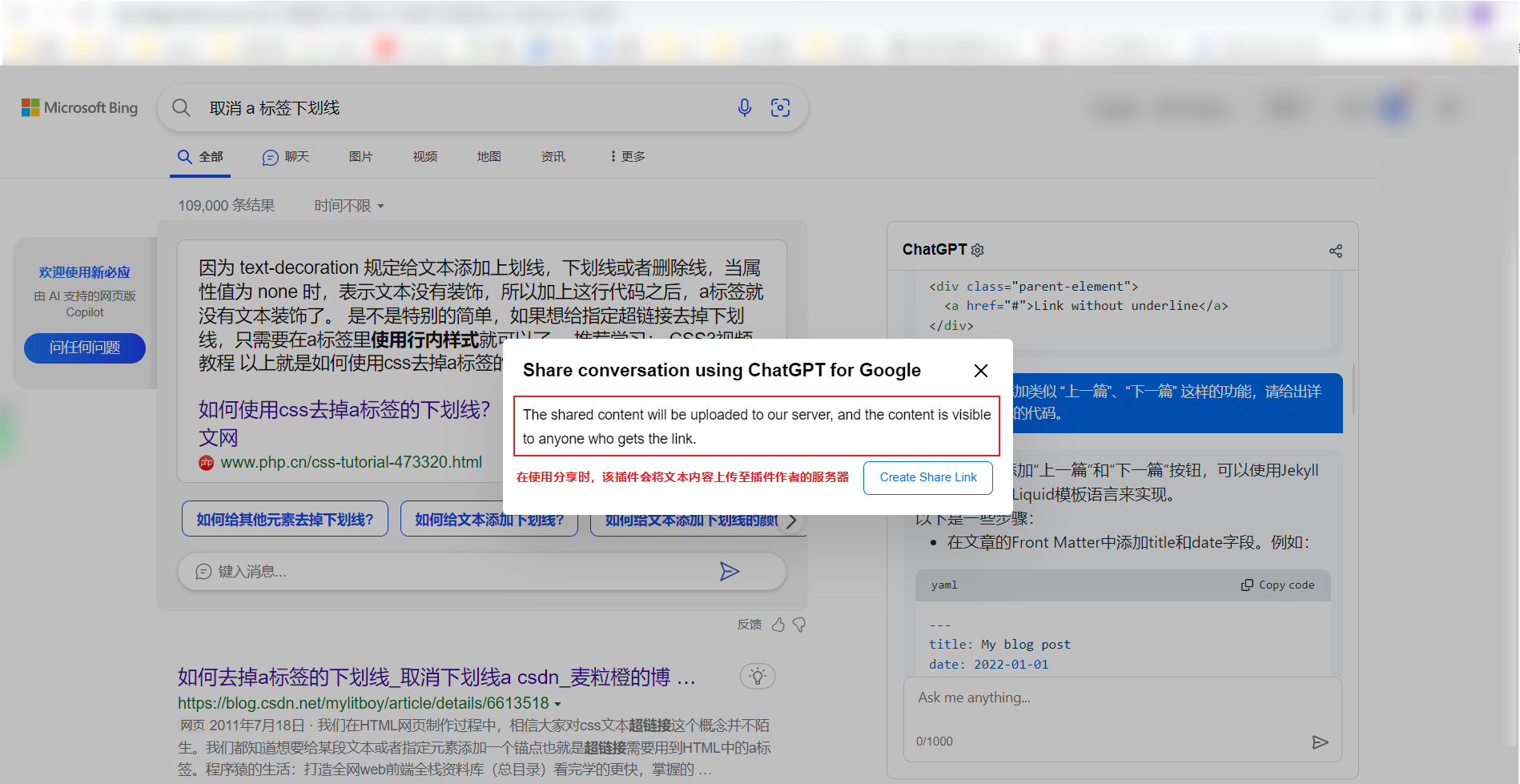Switch to 全部 results tab
This screenshot has width=1520, height=784.
(200, 157)
